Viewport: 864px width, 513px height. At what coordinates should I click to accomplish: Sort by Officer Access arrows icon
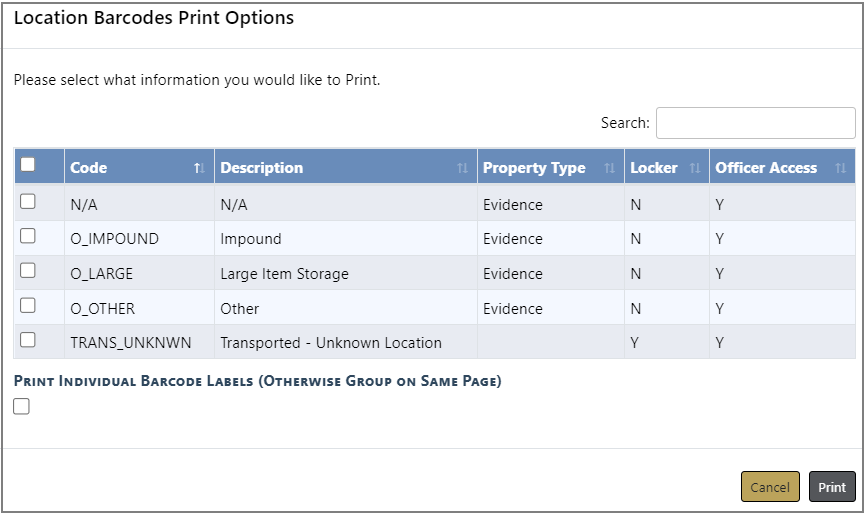pos(840,168)
